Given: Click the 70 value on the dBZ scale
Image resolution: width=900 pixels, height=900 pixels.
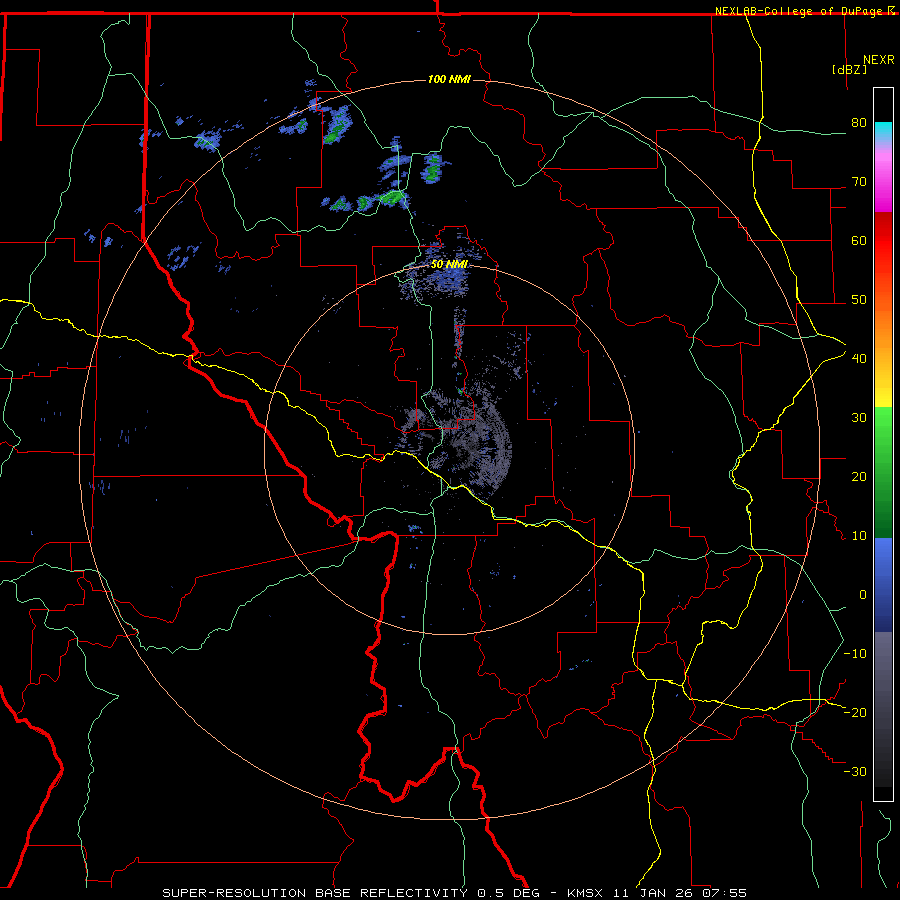Looking at the screenshot, I should coord(859,182).
